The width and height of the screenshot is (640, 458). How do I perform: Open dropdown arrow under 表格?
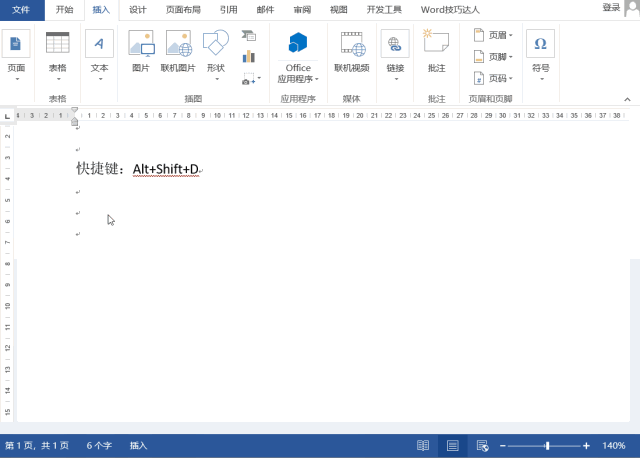click(58, 79)
